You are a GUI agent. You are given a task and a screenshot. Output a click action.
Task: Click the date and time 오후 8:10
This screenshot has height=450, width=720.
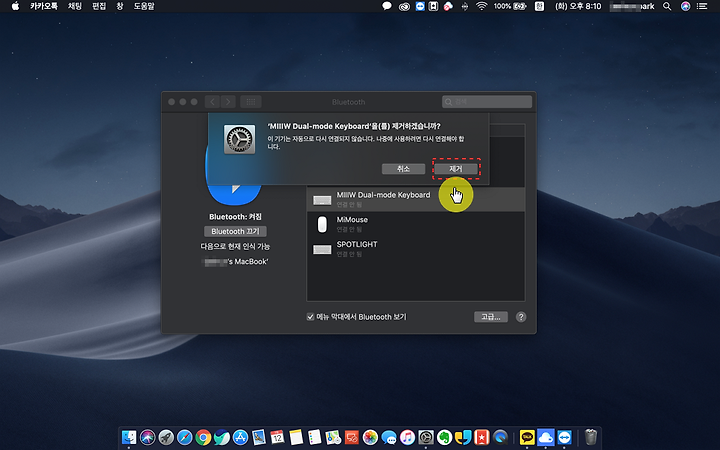point(578,6)
